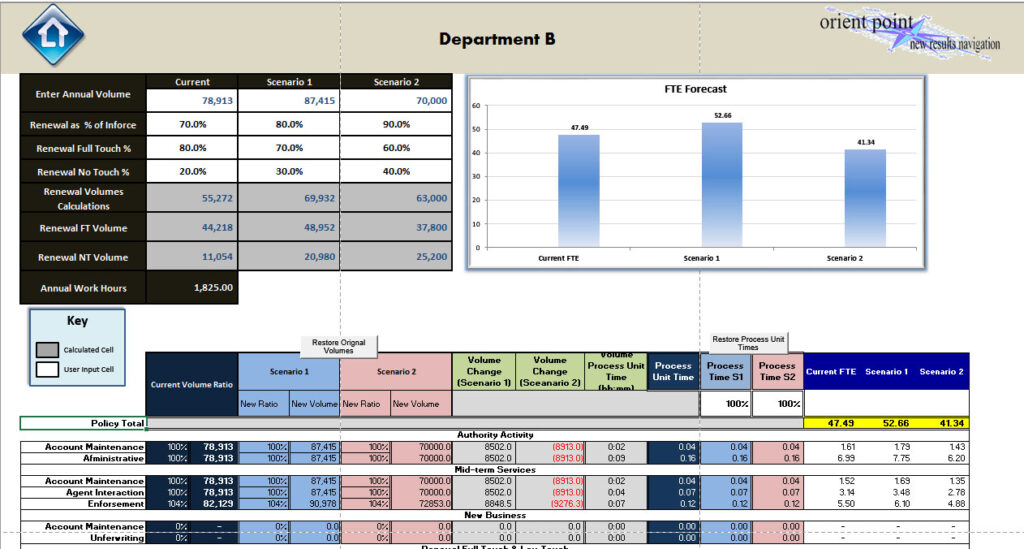
Task: Click Renewal FT Volume value 48,952
Action: (x=289, y=227)
